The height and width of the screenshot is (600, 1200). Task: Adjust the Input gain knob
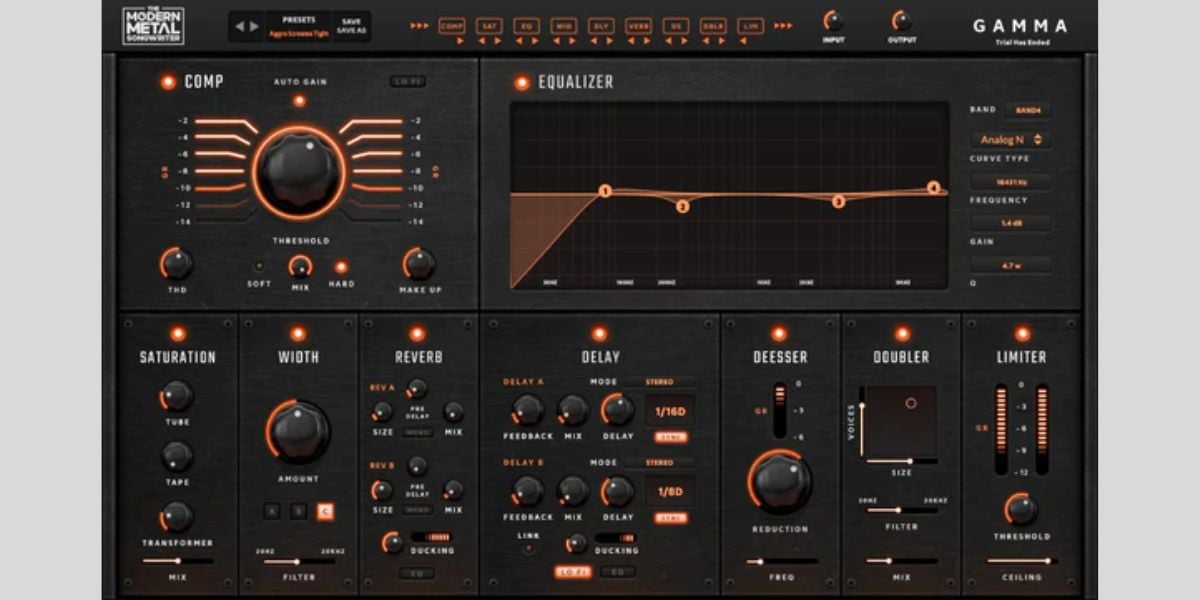tap(833, 21)
